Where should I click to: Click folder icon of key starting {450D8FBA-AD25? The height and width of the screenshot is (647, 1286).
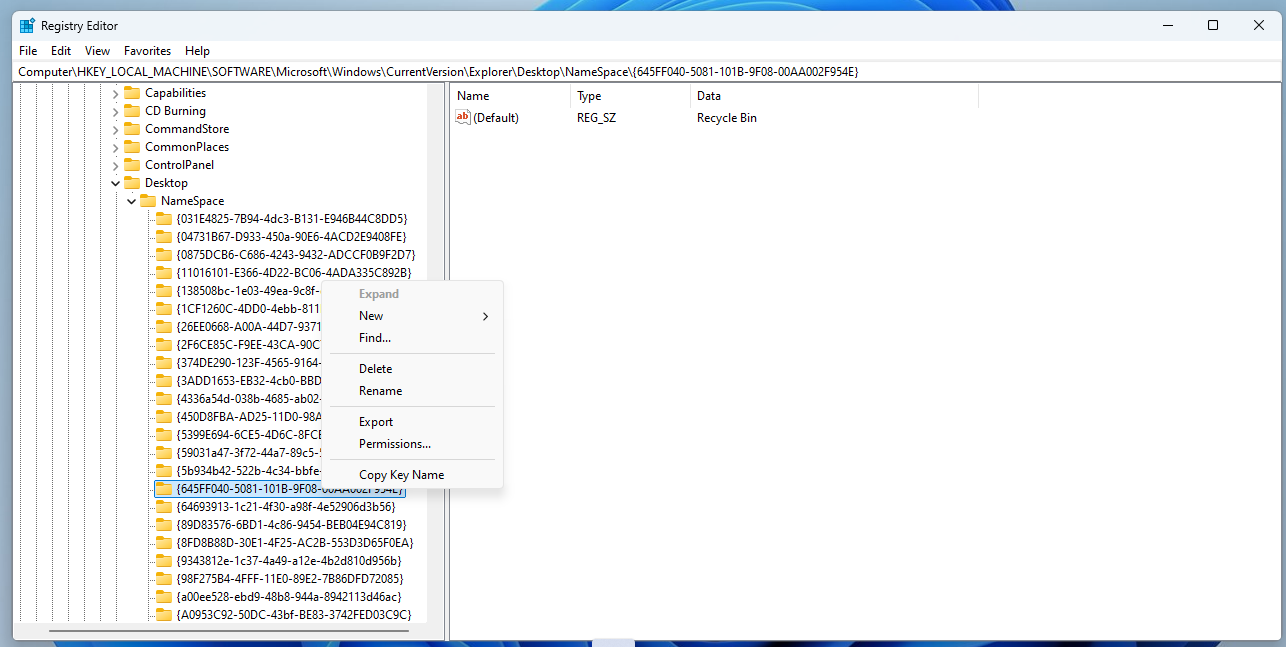point(164,417)
